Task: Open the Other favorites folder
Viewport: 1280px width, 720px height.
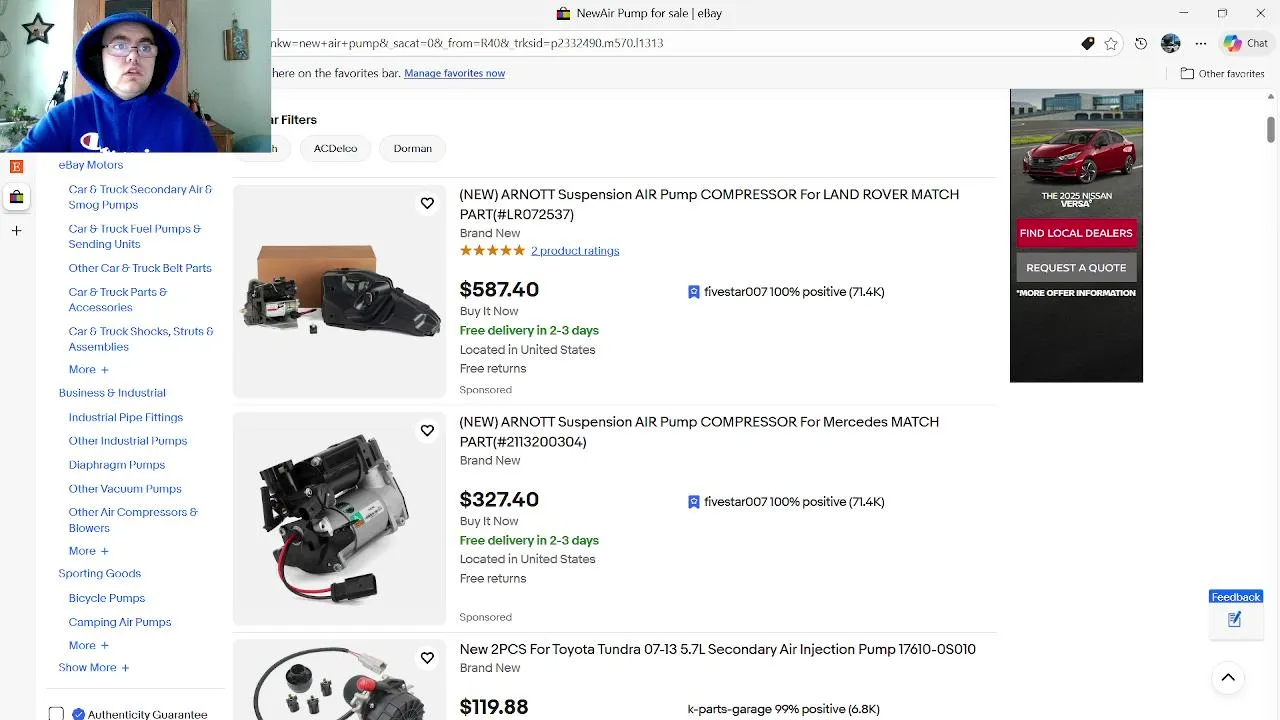Action: tap(1222, 73)
